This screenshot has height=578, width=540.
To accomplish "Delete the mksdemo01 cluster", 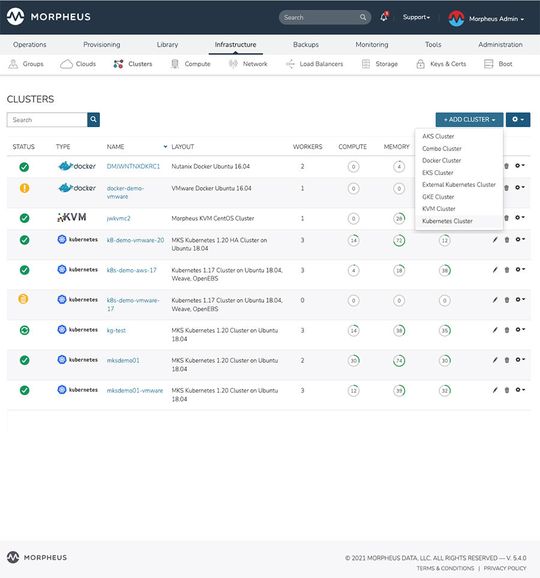I will click(507, 360).
